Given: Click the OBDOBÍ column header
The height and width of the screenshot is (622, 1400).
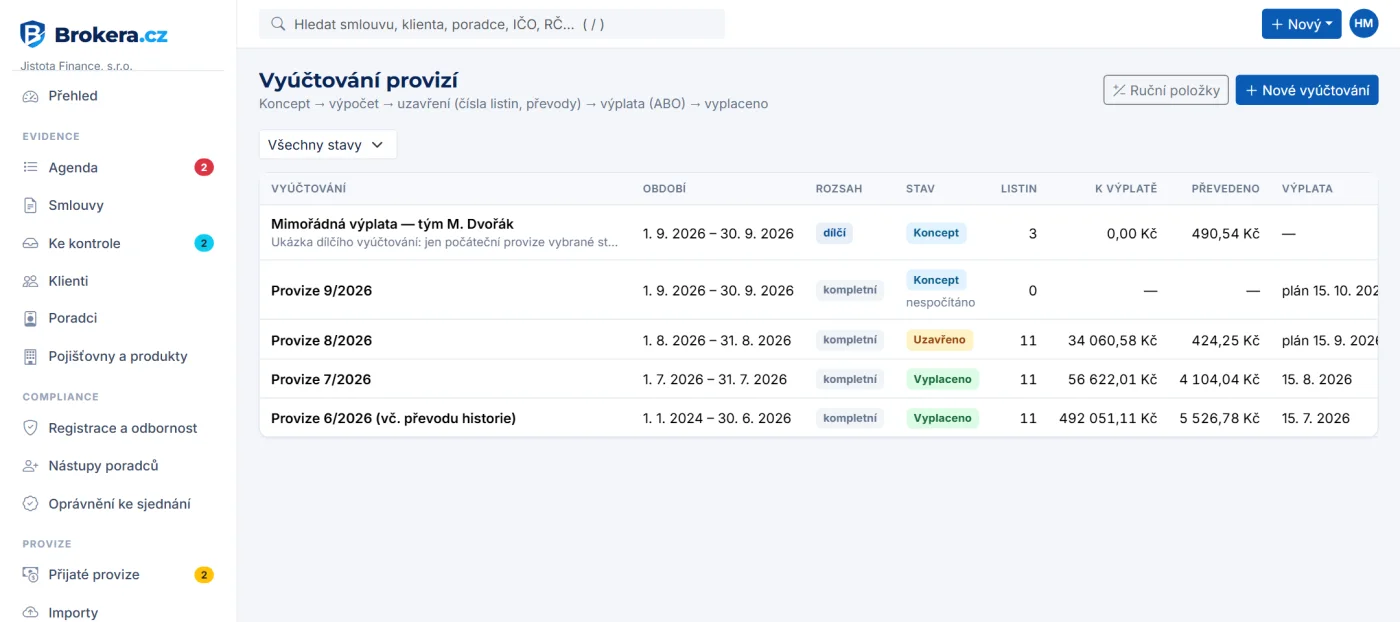Looking at the screenshot, I should coord(664,188).
